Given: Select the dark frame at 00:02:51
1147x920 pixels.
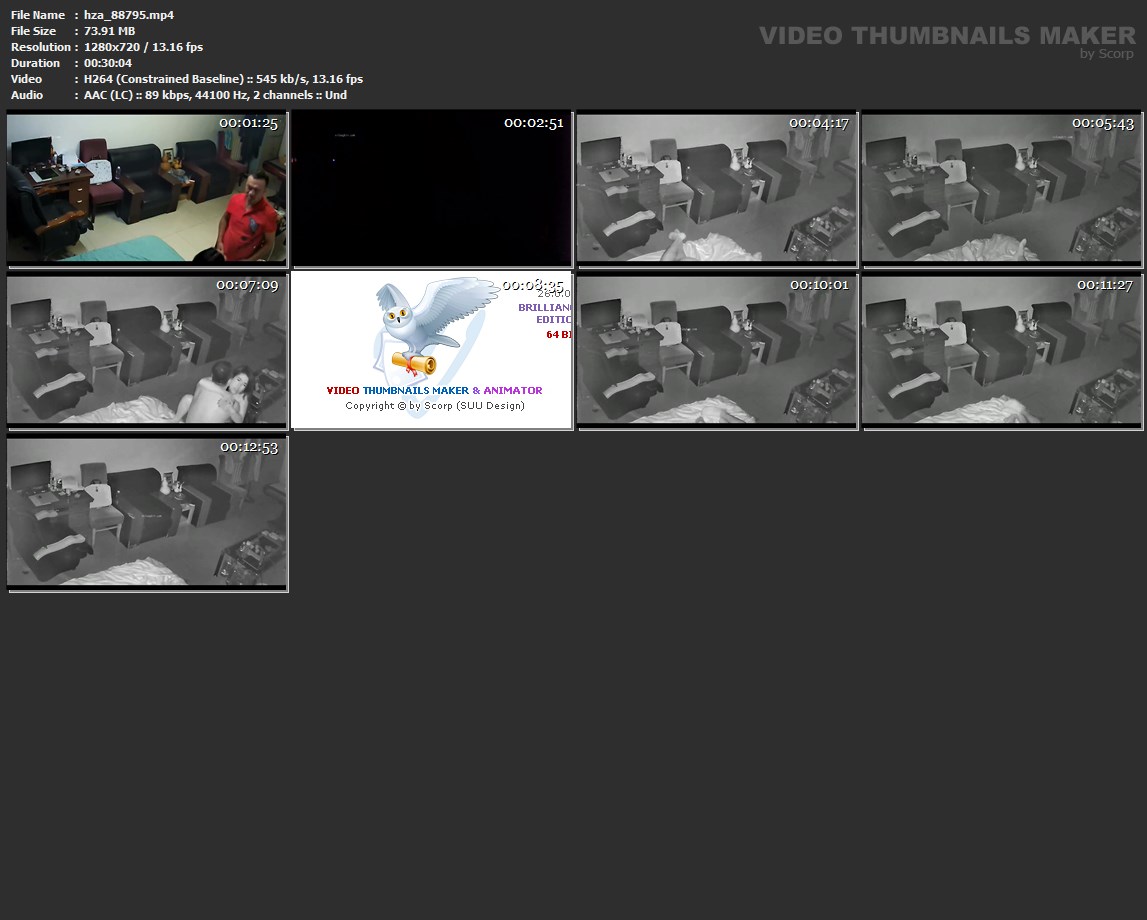Looking at the screenshot, I should (432, 188).
